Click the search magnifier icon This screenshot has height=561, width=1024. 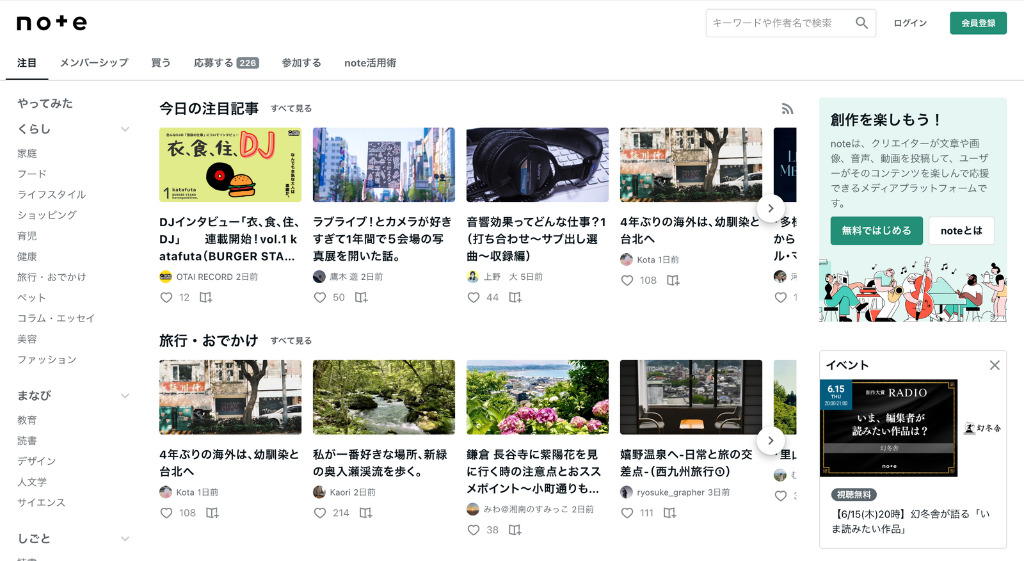(x=862, y=23)
